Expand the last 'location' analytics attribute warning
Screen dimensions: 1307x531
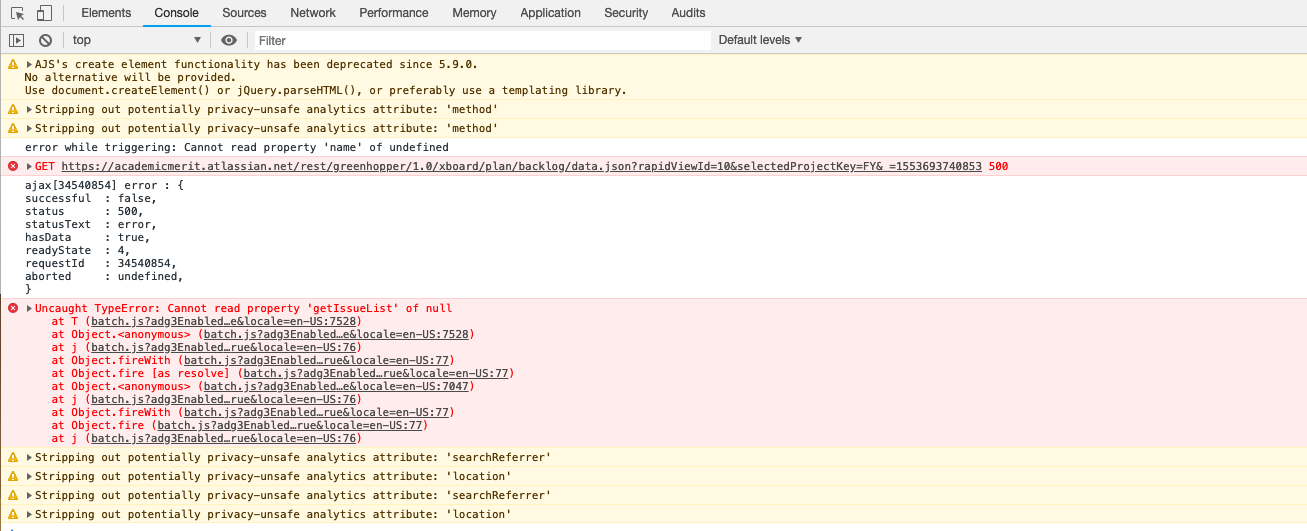click(x=30, y=515)
